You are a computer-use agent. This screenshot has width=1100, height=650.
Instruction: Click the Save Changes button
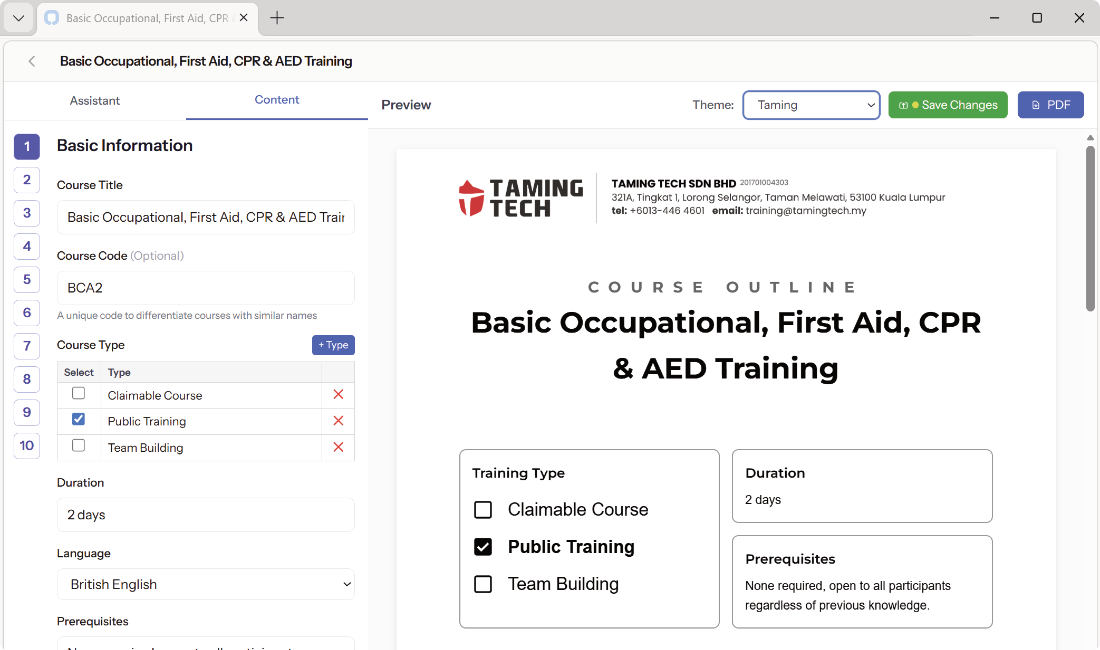[948, 105]
